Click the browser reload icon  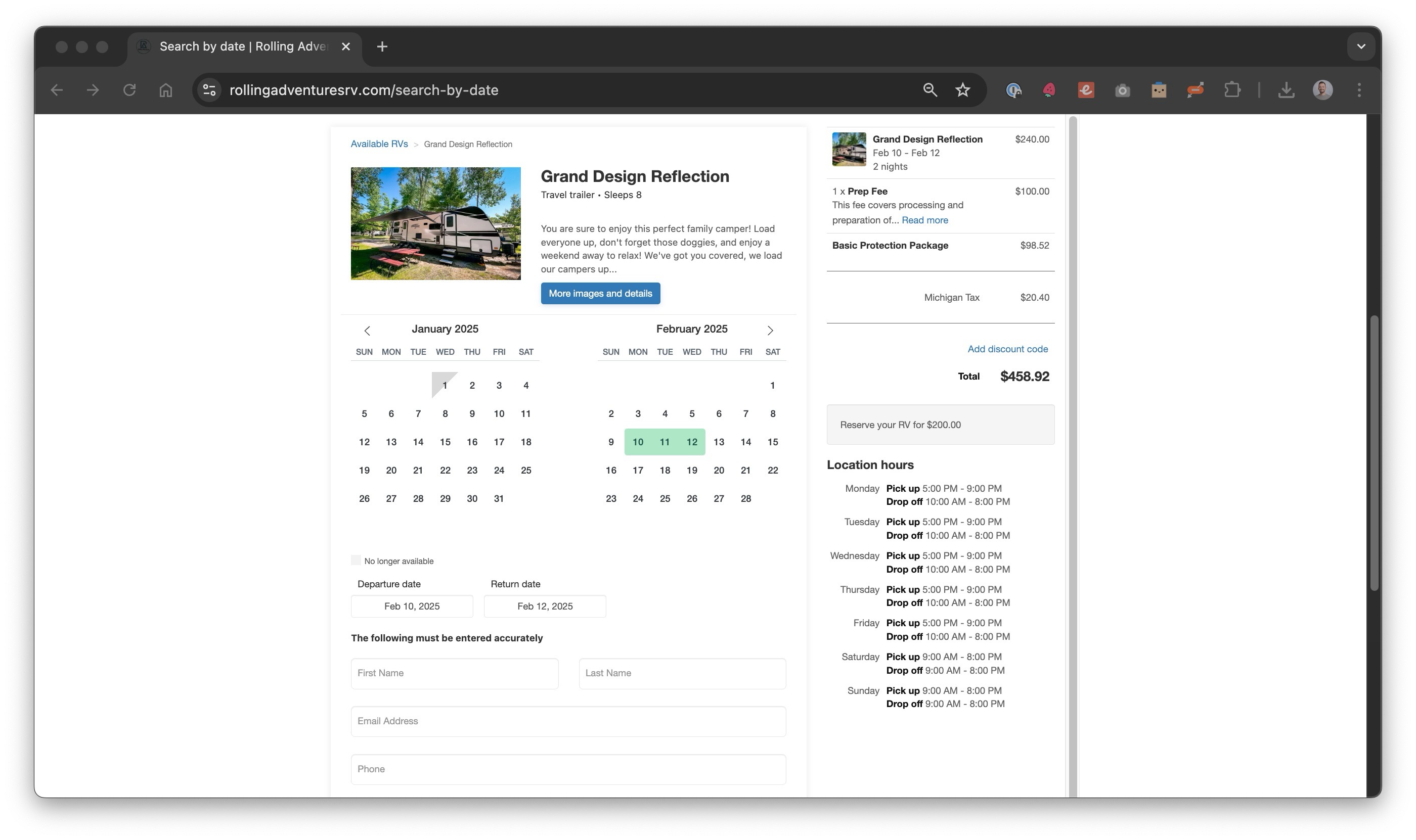[129, 90]
